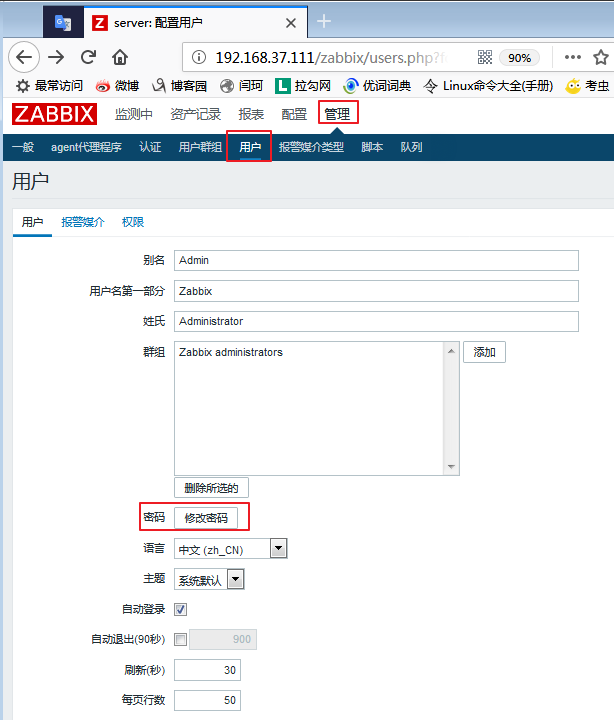614x720 pixels.
Task: Click the 90% zoom level indicator
Action: click(519, 58)
